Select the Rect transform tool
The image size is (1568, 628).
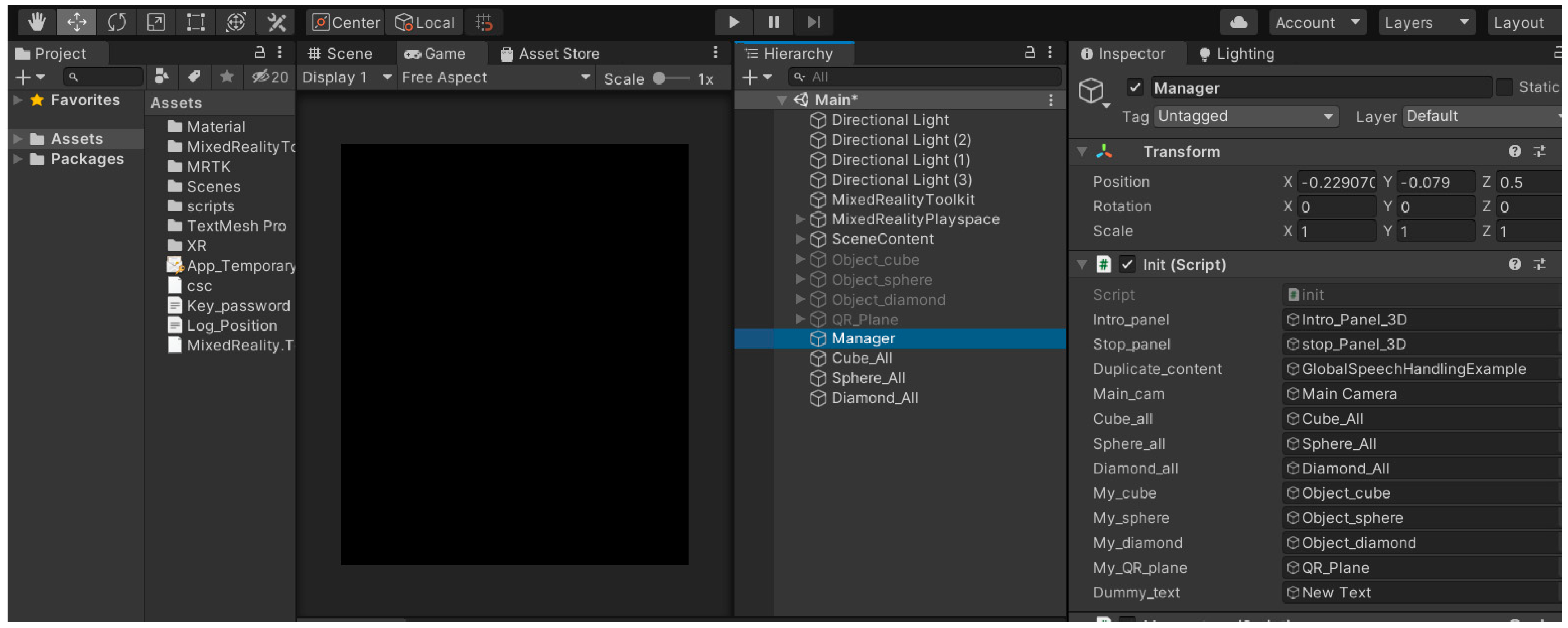(196, 23)
